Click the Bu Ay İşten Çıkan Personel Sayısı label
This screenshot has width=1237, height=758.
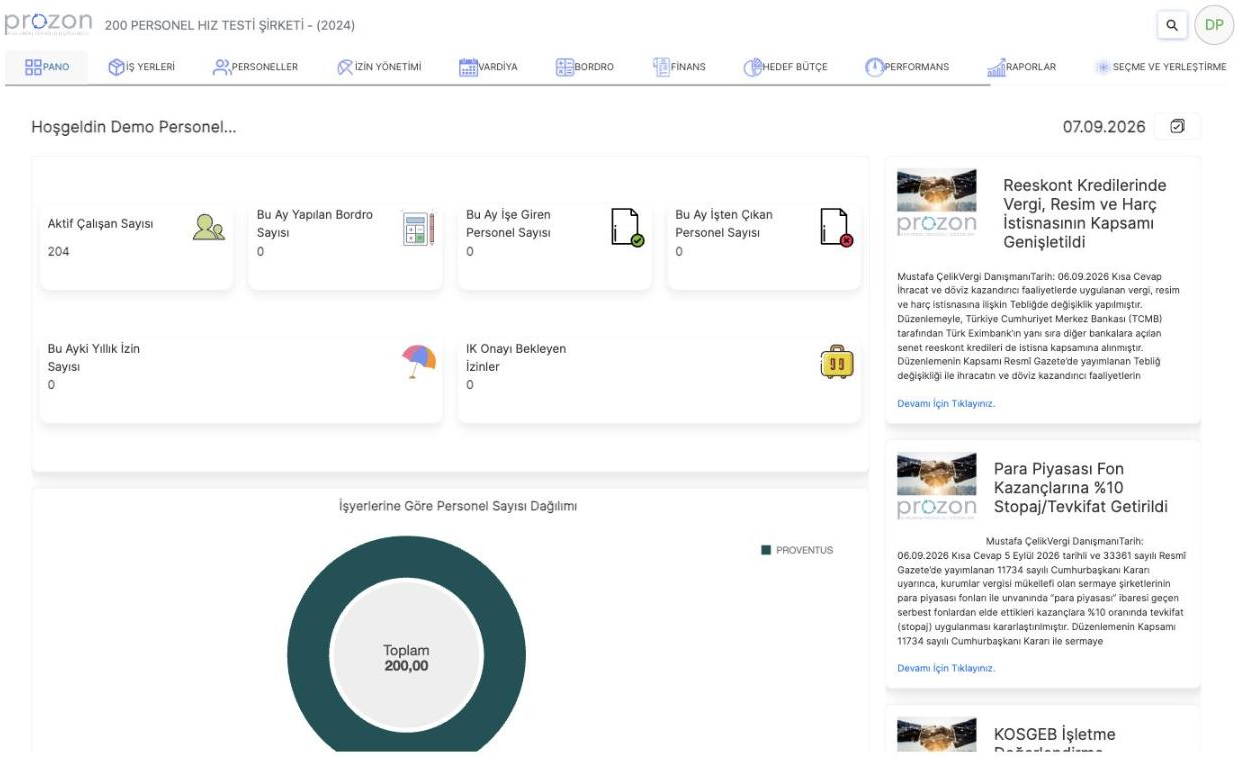click(x=724, y=224)
